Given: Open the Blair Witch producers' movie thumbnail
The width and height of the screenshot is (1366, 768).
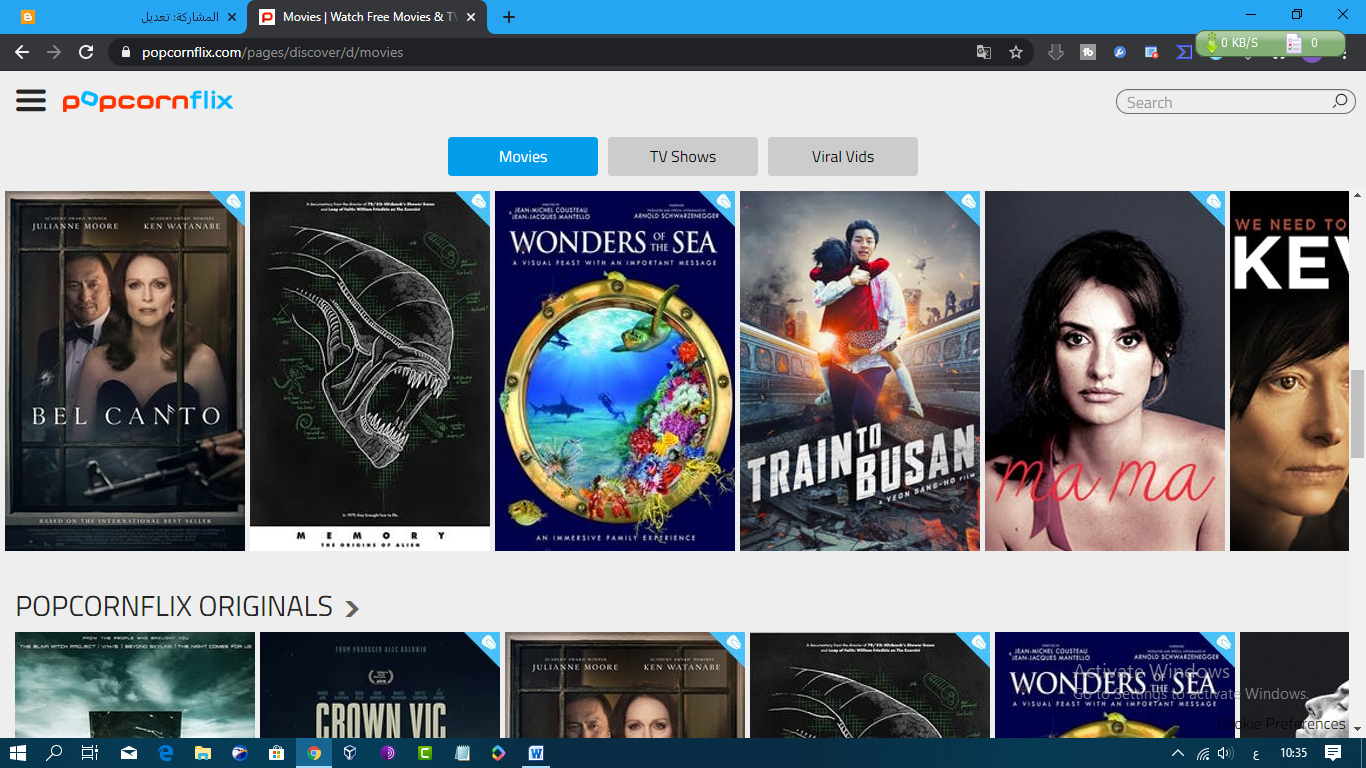Looking at the screenshot, I should [x=135, y=685].
